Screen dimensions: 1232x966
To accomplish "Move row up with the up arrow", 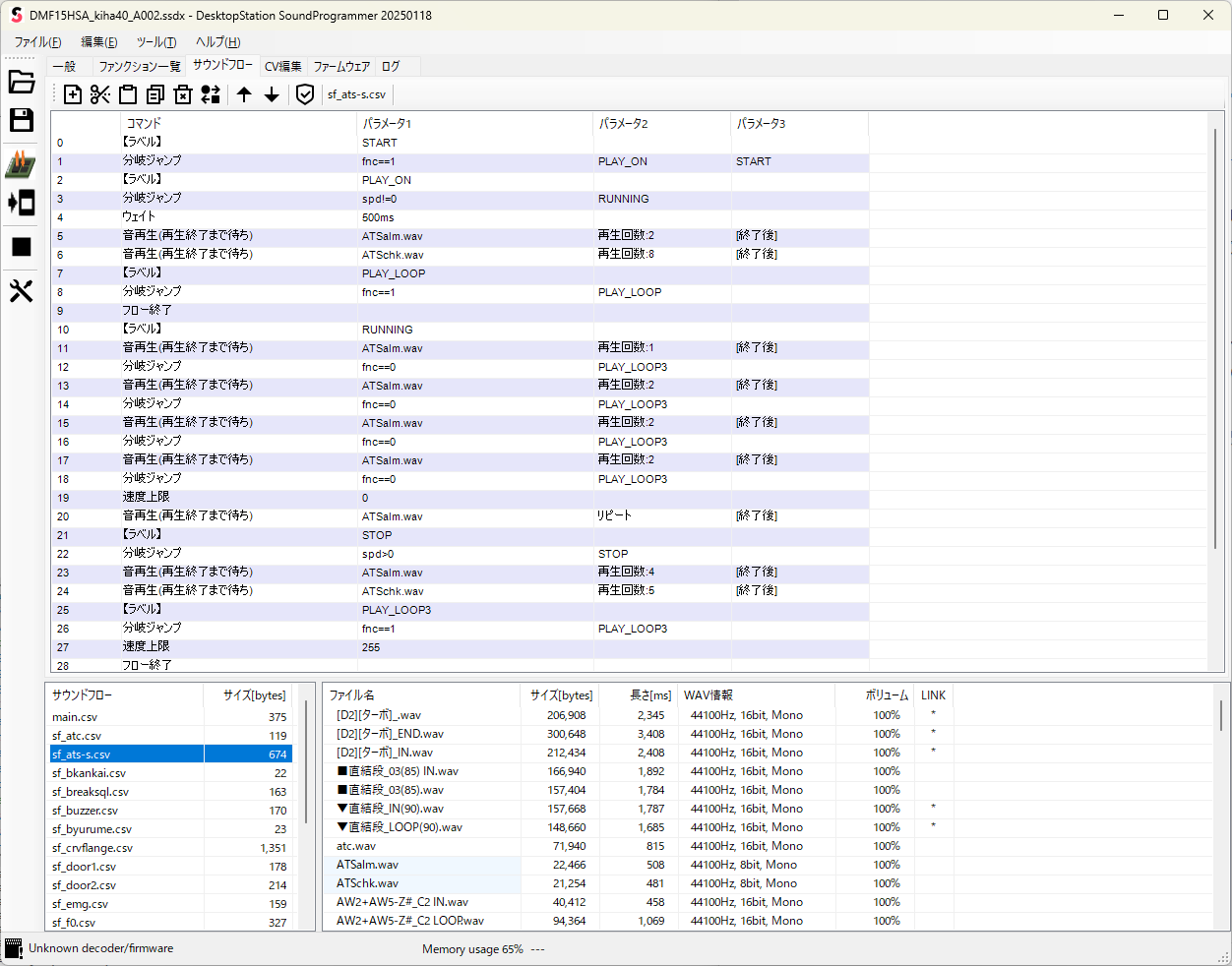I will [x=244, y=94].
